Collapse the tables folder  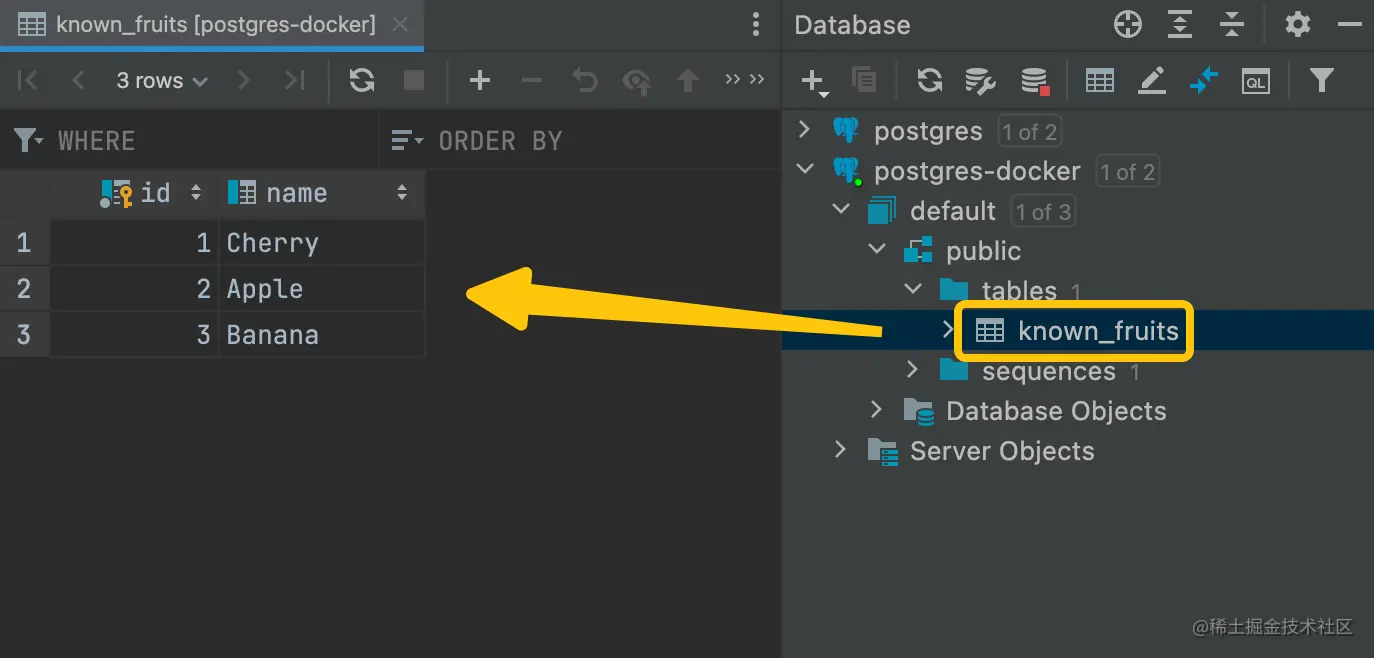(x=913, y=290)
